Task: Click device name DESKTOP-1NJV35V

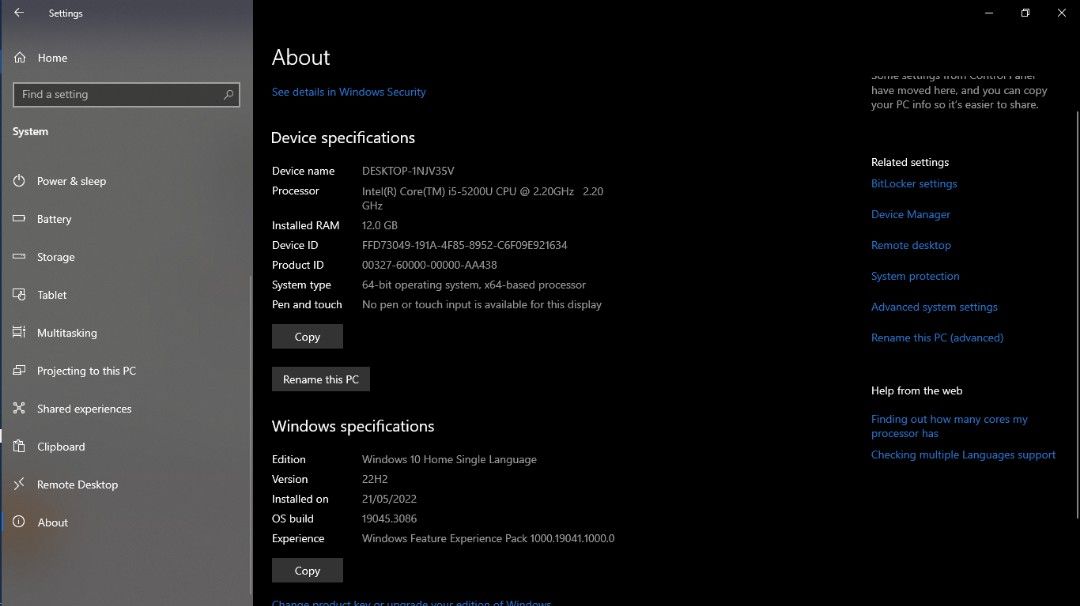Action: [x=408, y=171]
